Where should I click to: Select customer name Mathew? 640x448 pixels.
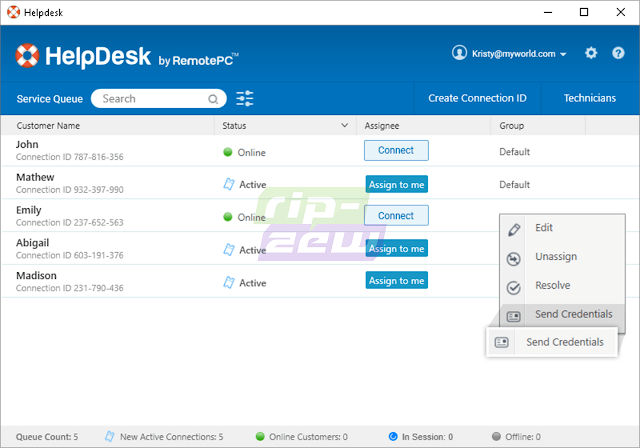click(35, 177)
